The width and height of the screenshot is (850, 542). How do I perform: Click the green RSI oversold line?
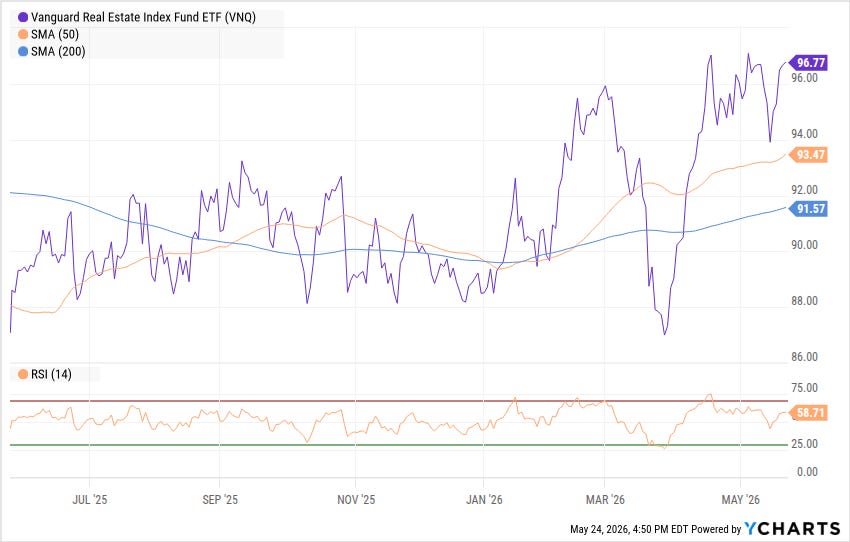[398, 445]
